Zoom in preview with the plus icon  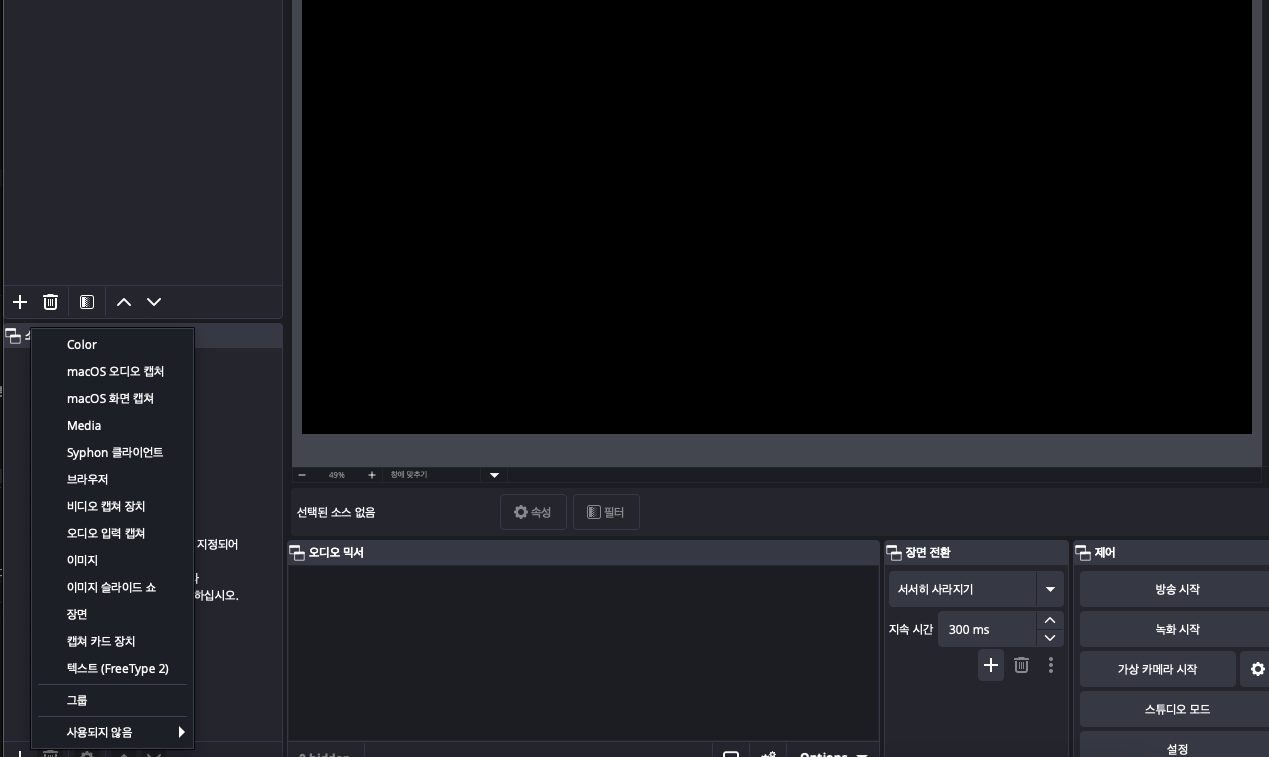(372, 475)
